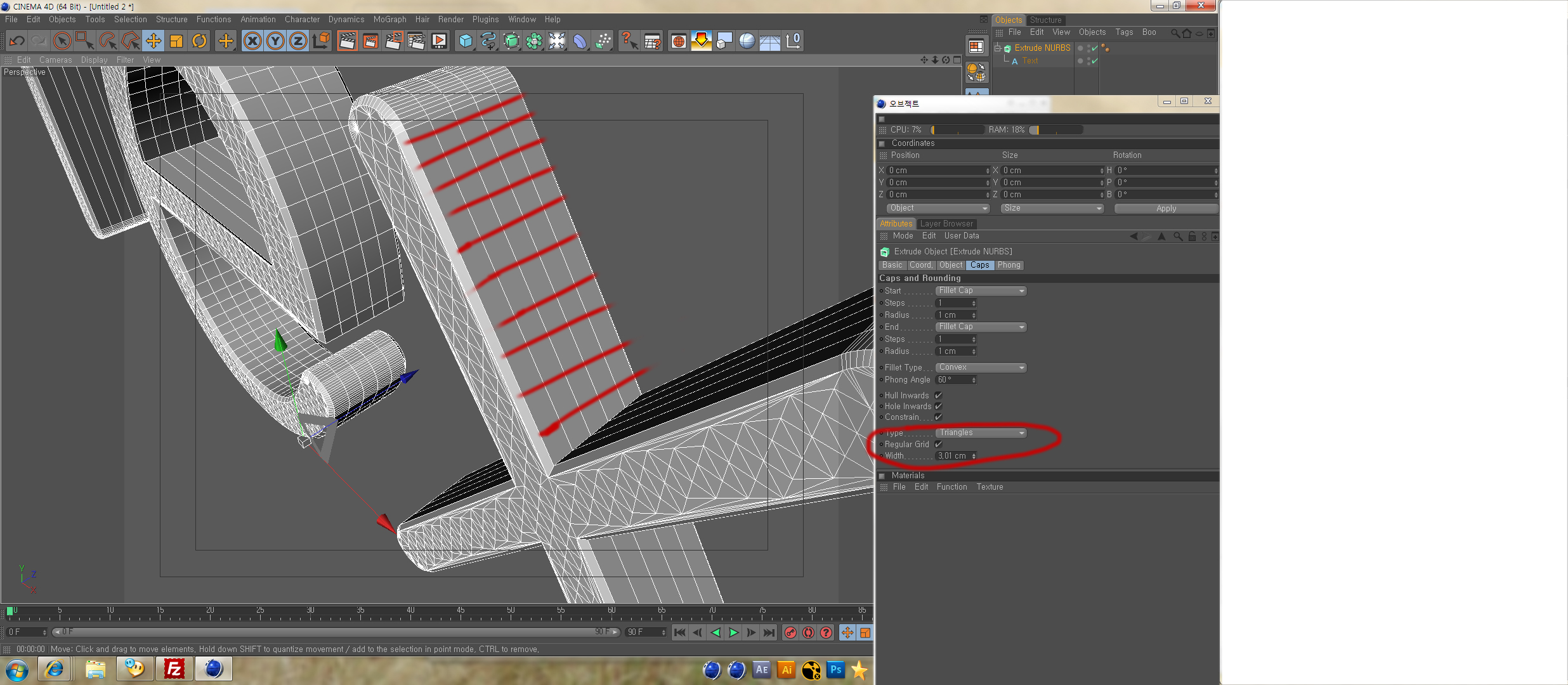Click the Undo arrow in the toolbar
The height and width of the screenshot is (685, 1568).
click(x=17, y=41)
